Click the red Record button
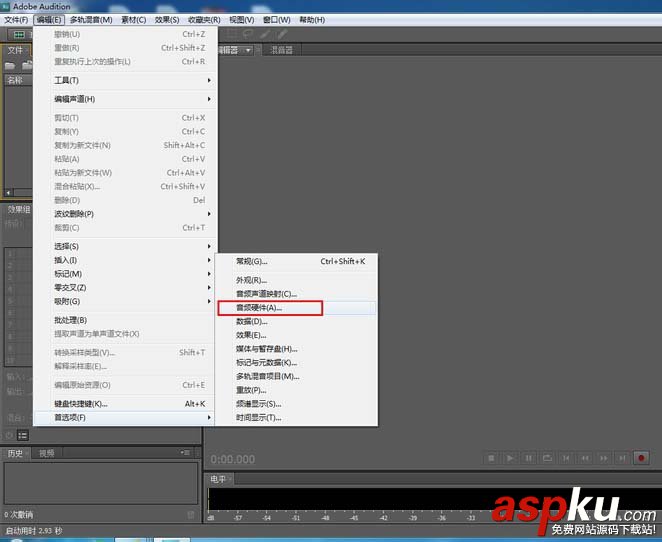Screen dimensions: 662x542 641,458
